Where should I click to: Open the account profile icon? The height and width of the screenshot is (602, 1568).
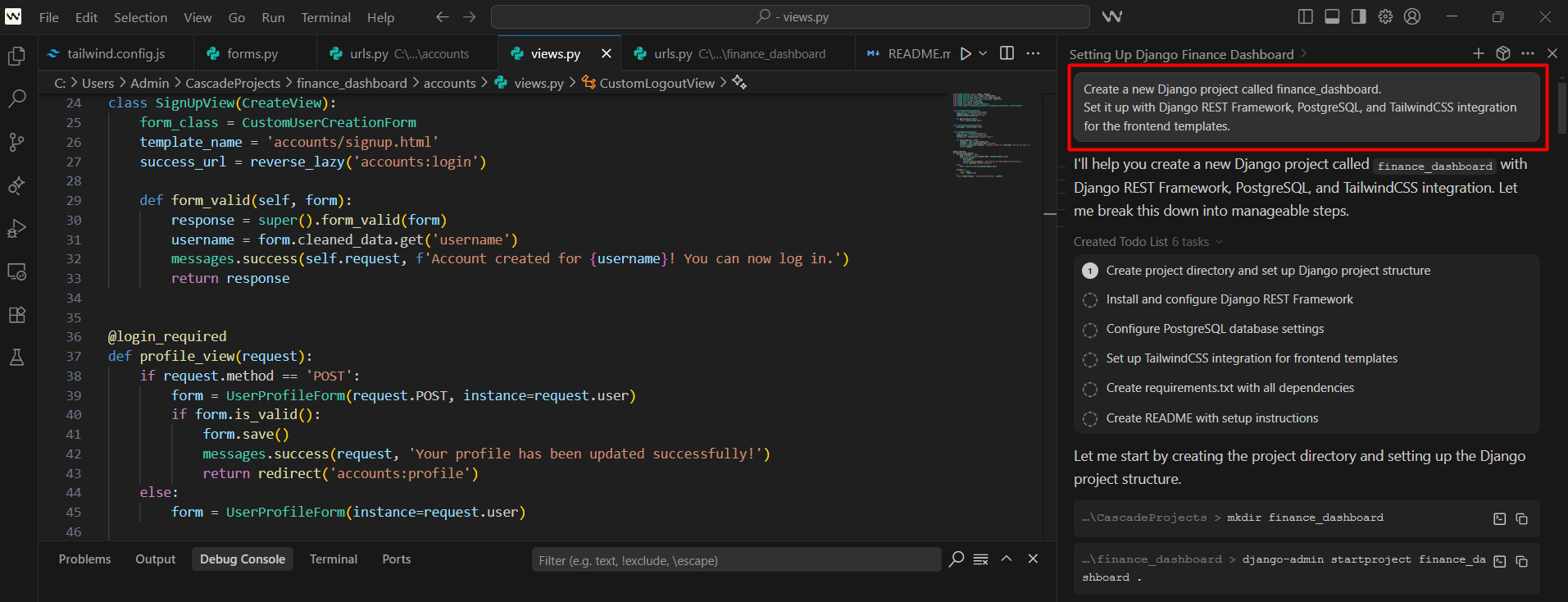[x=1412, y=16]
